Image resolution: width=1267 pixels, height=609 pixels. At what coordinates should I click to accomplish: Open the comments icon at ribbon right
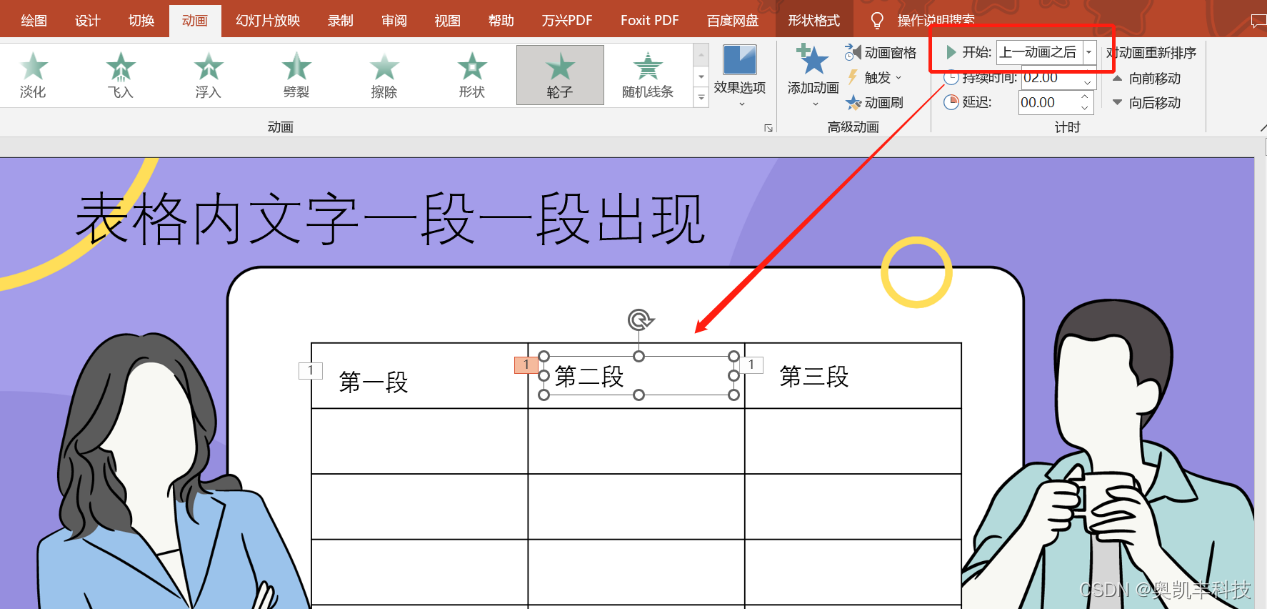(1257, 21)
